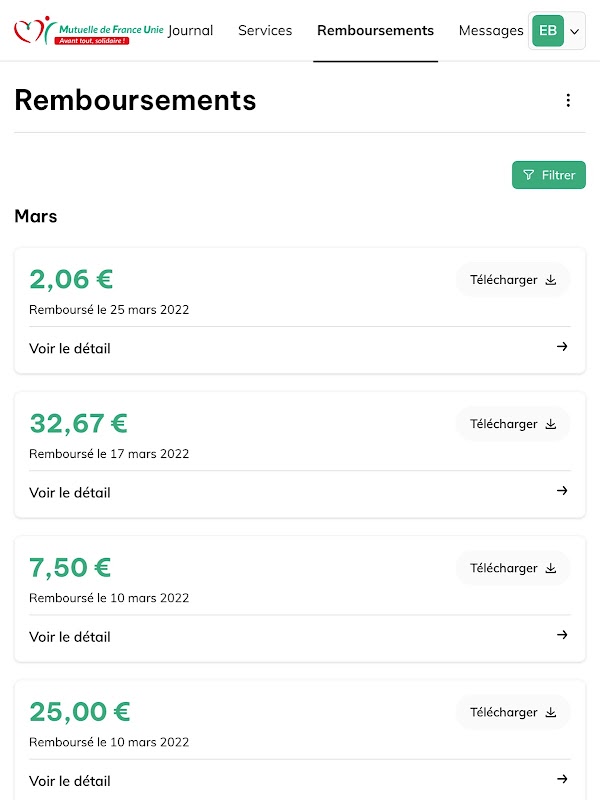Select the Remboursements tab
The height and width of the screenshot is (800, 600).
(375, 31)
